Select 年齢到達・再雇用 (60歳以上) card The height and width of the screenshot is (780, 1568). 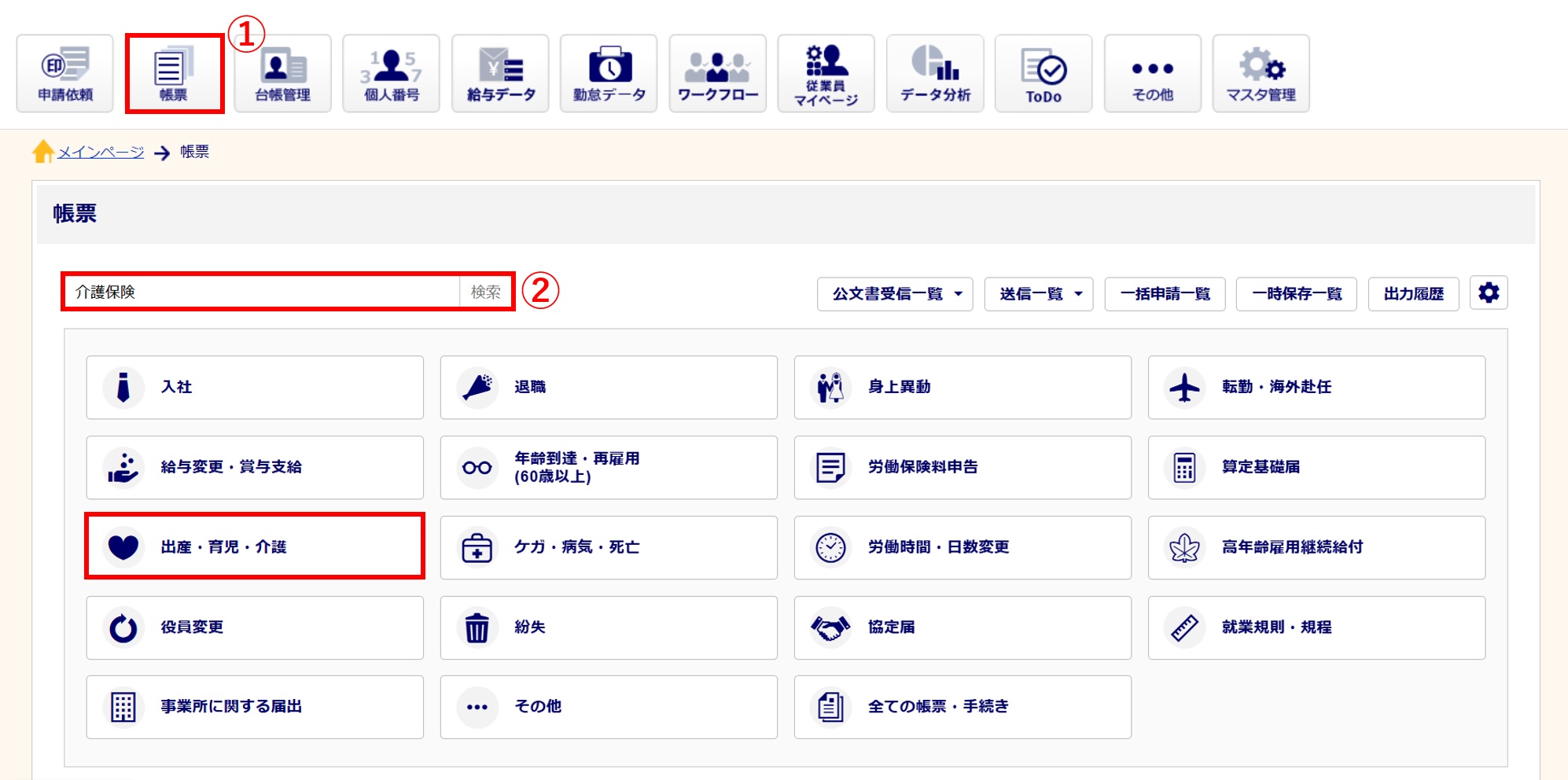coord(609,467)
